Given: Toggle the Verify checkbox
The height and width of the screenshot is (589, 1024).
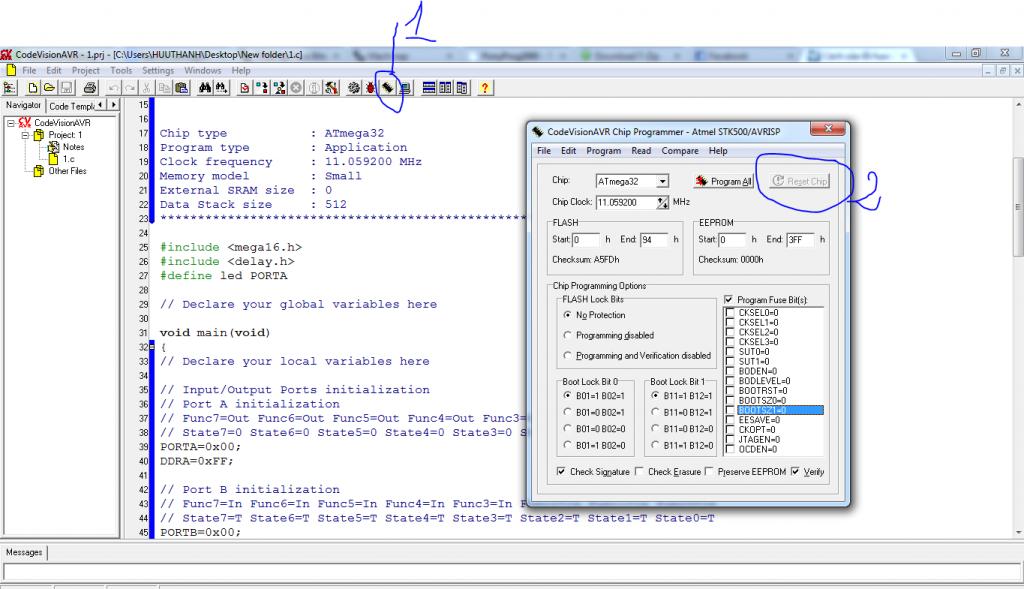Looking at the screenshot, I should point(795,471).
